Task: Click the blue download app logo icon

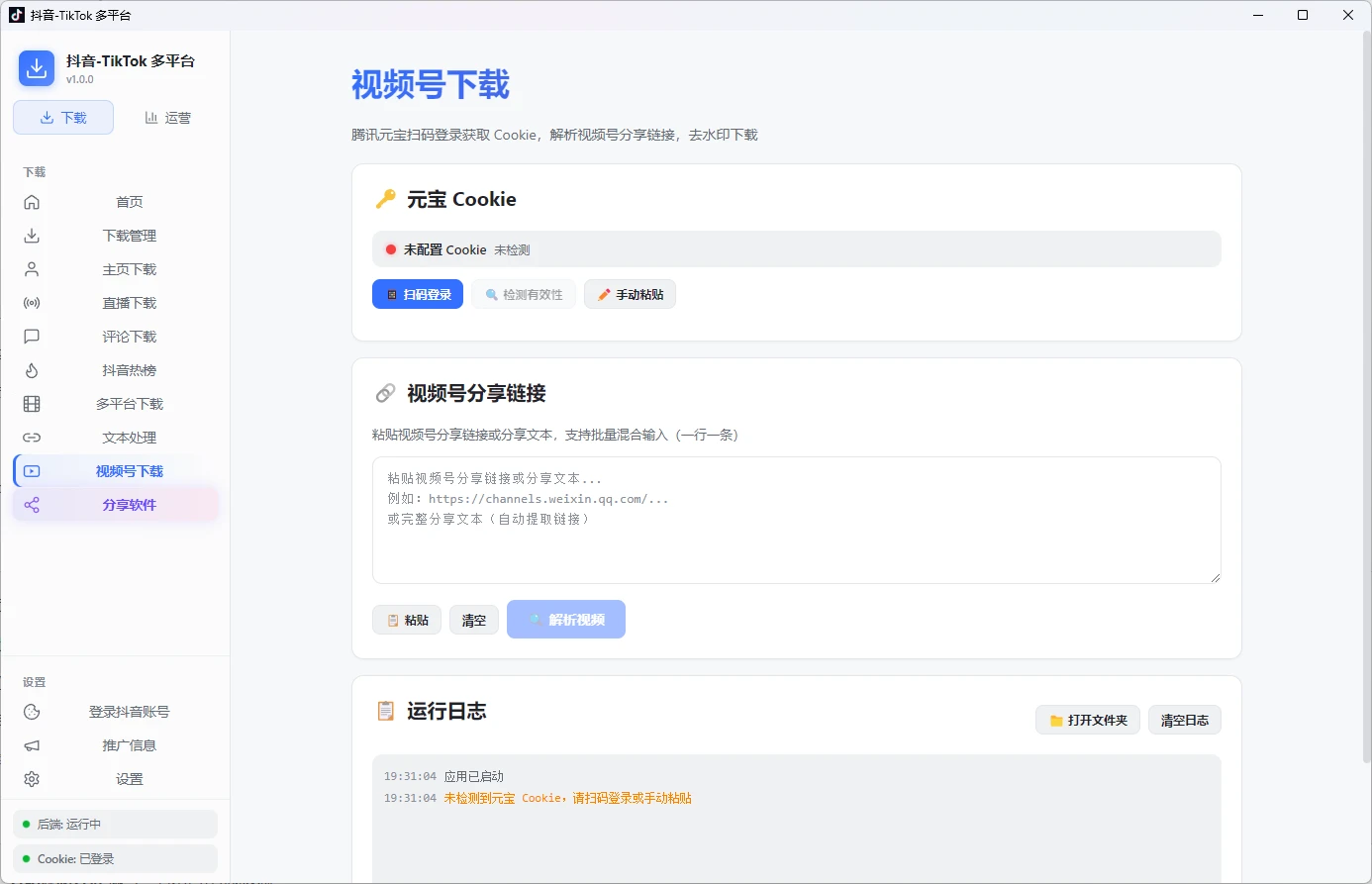Action: (37, 68)
